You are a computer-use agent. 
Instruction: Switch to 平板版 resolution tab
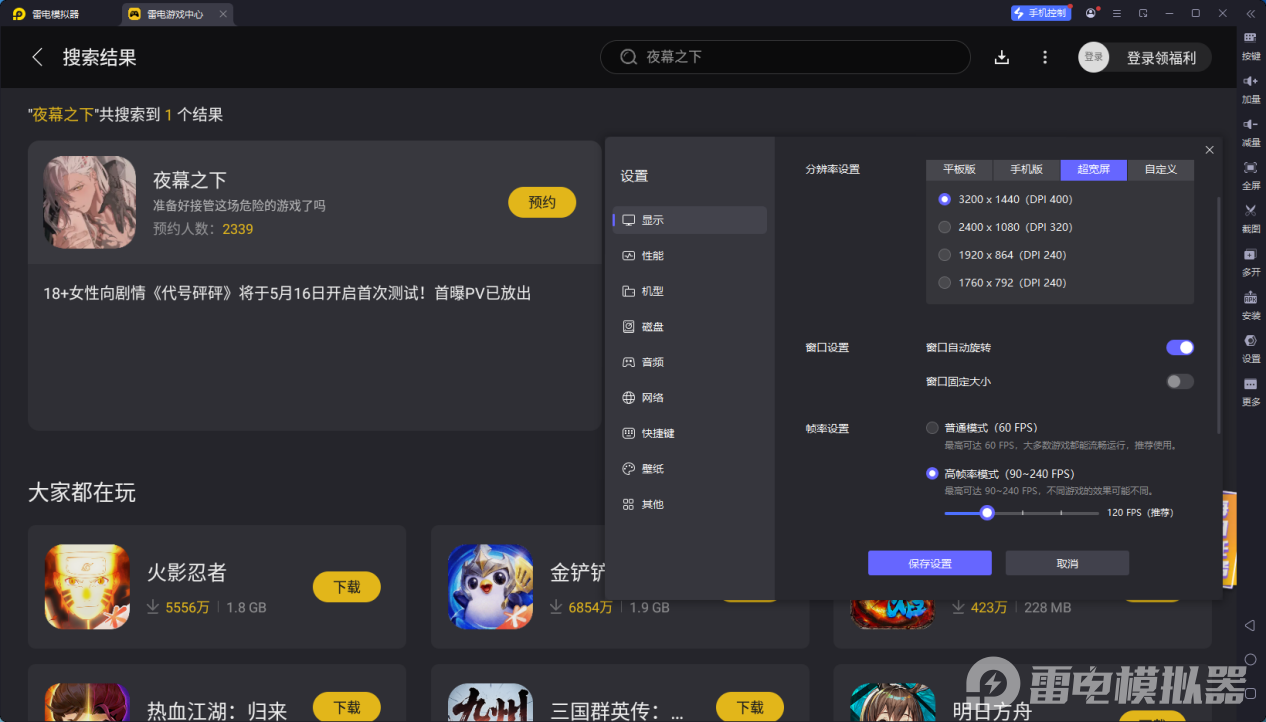click(959, 169)
